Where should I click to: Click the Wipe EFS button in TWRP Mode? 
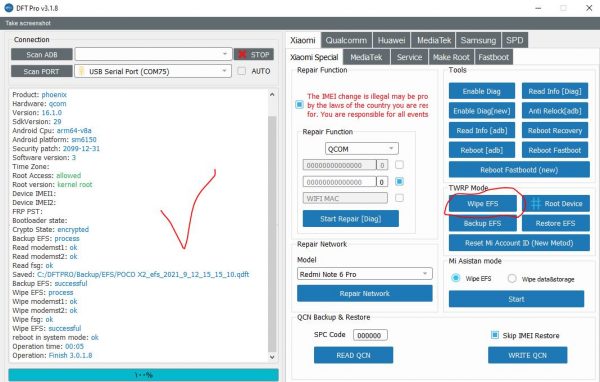click(483, 204)
